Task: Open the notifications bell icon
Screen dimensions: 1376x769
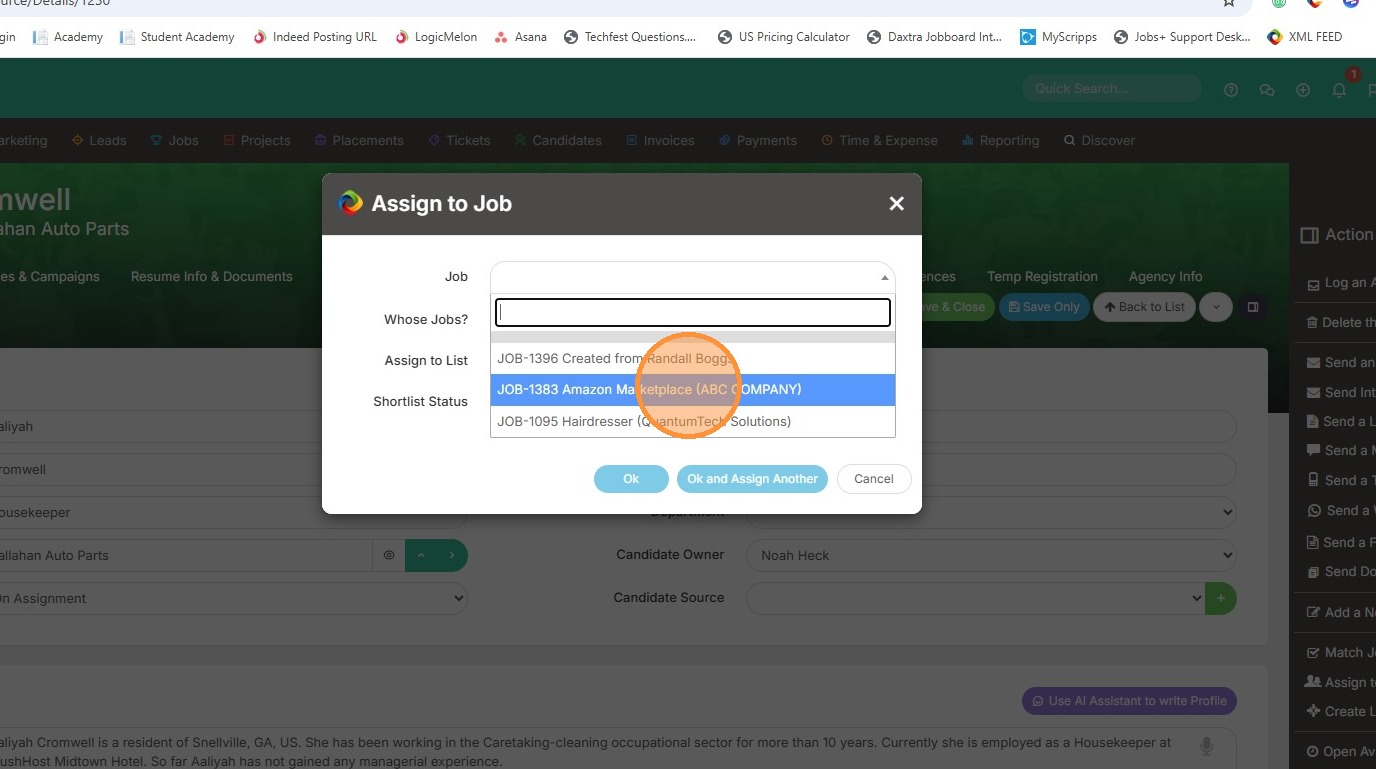Action: (1339, 90)
